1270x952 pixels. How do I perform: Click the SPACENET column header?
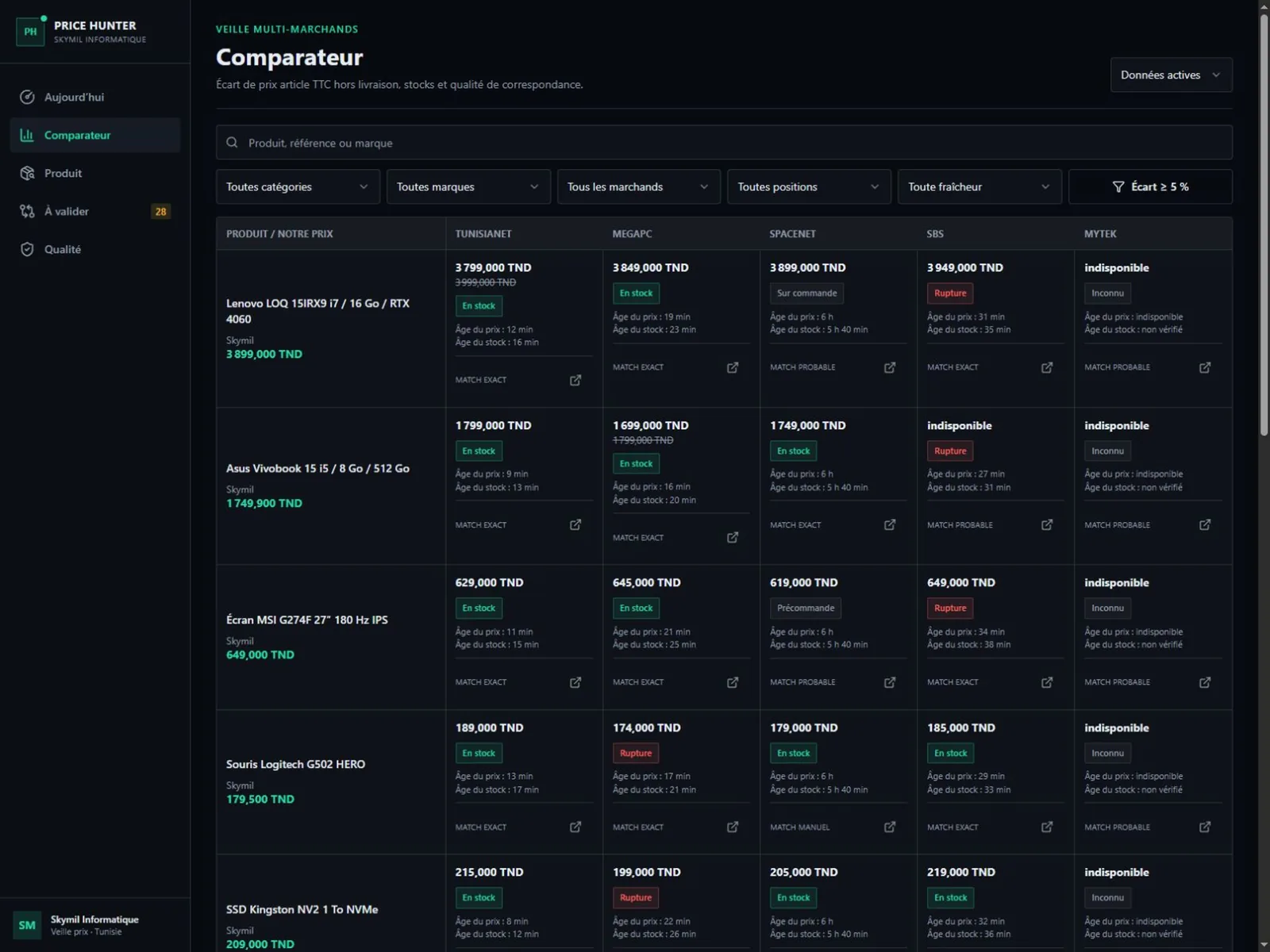coord(792,234)
